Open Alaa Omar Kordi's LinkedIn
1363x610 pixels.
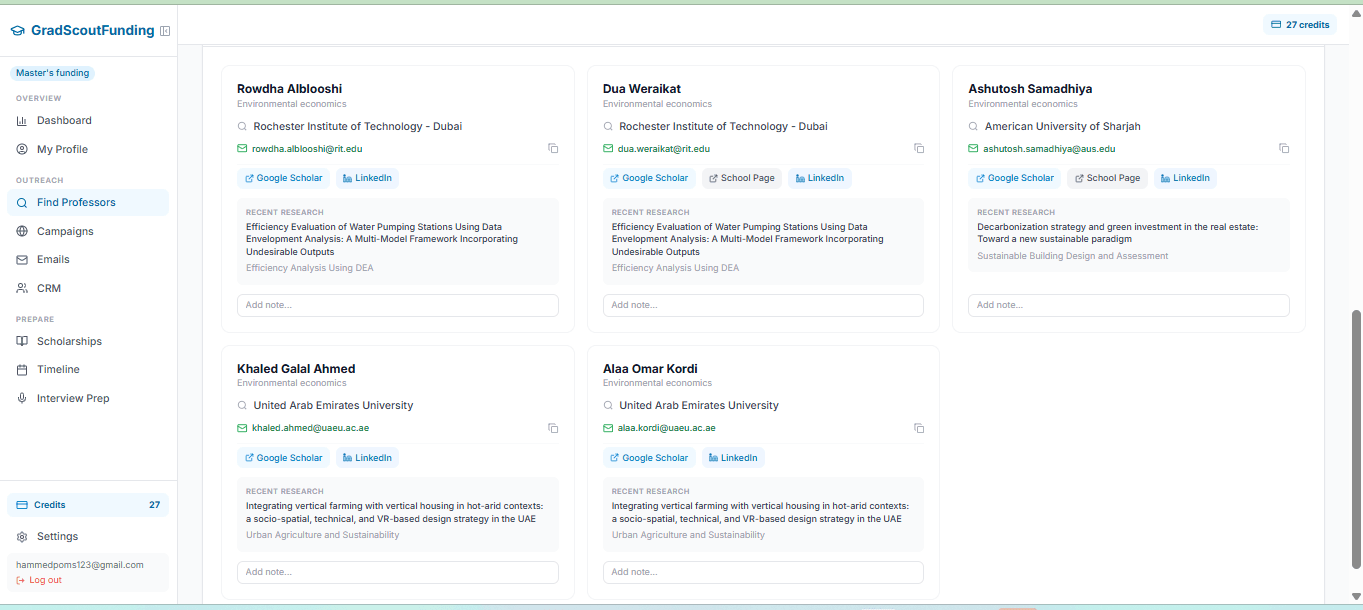coord(733,458)
